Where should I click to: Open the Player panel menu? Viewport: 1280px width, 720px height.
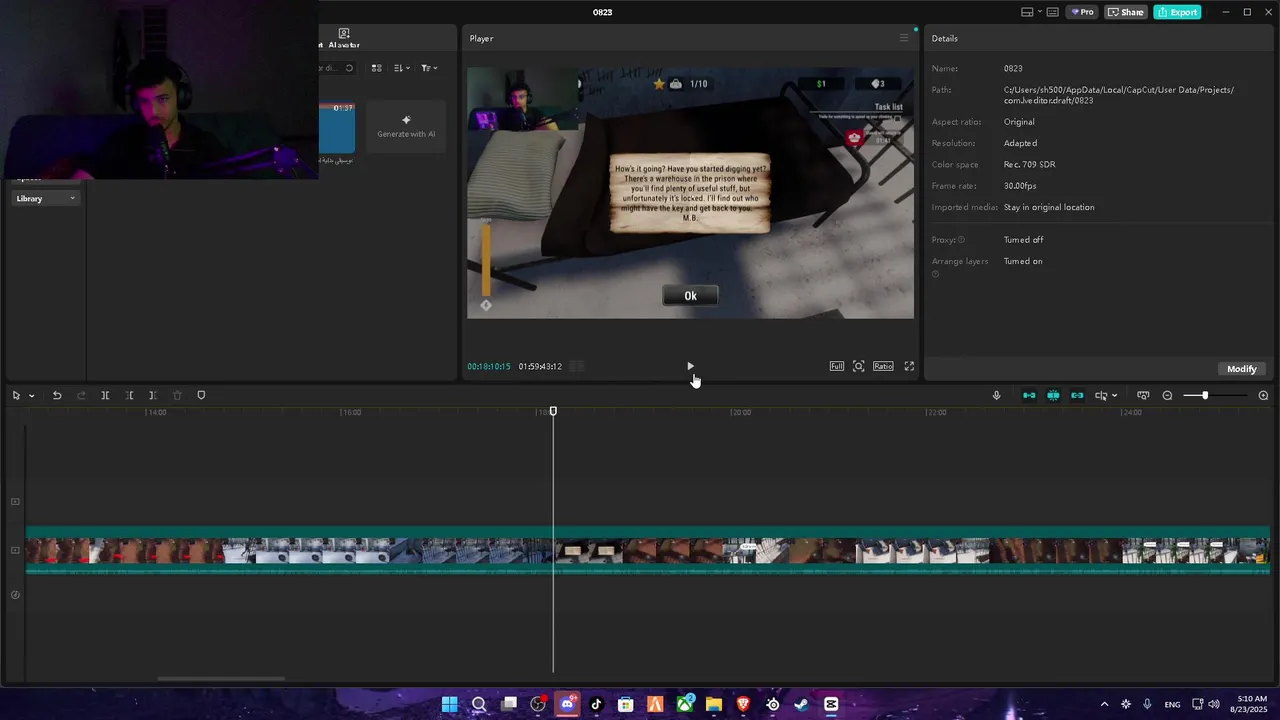point(904,38)
